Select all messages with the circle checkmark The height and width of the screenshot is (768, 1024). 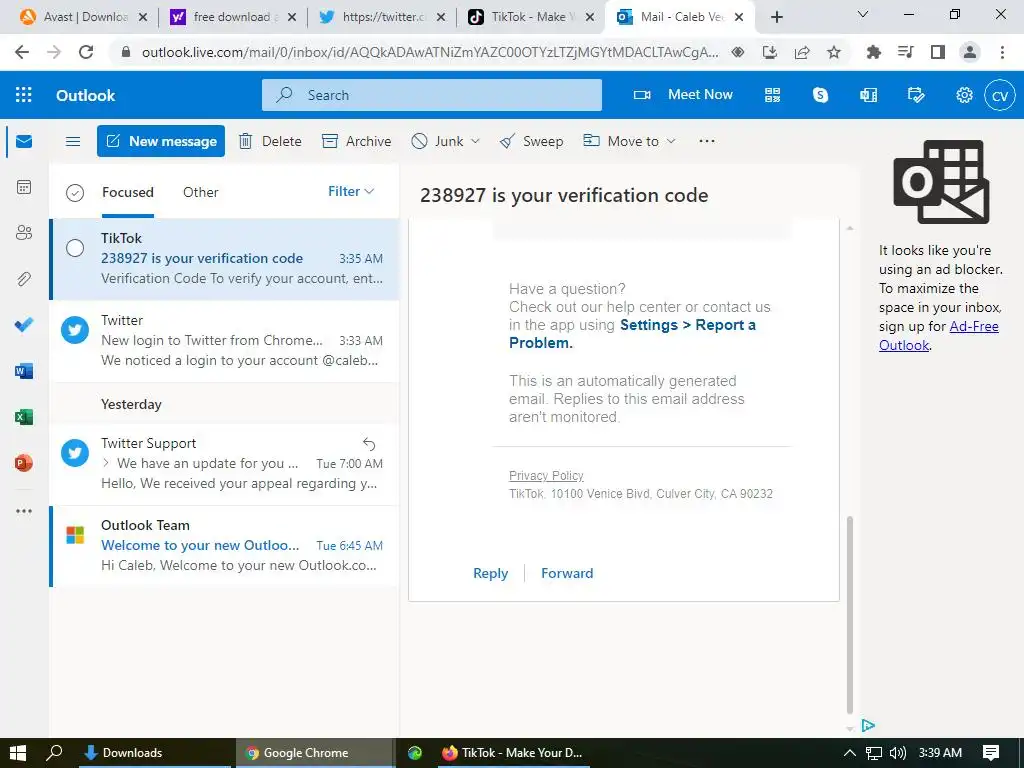click(75, 193)
